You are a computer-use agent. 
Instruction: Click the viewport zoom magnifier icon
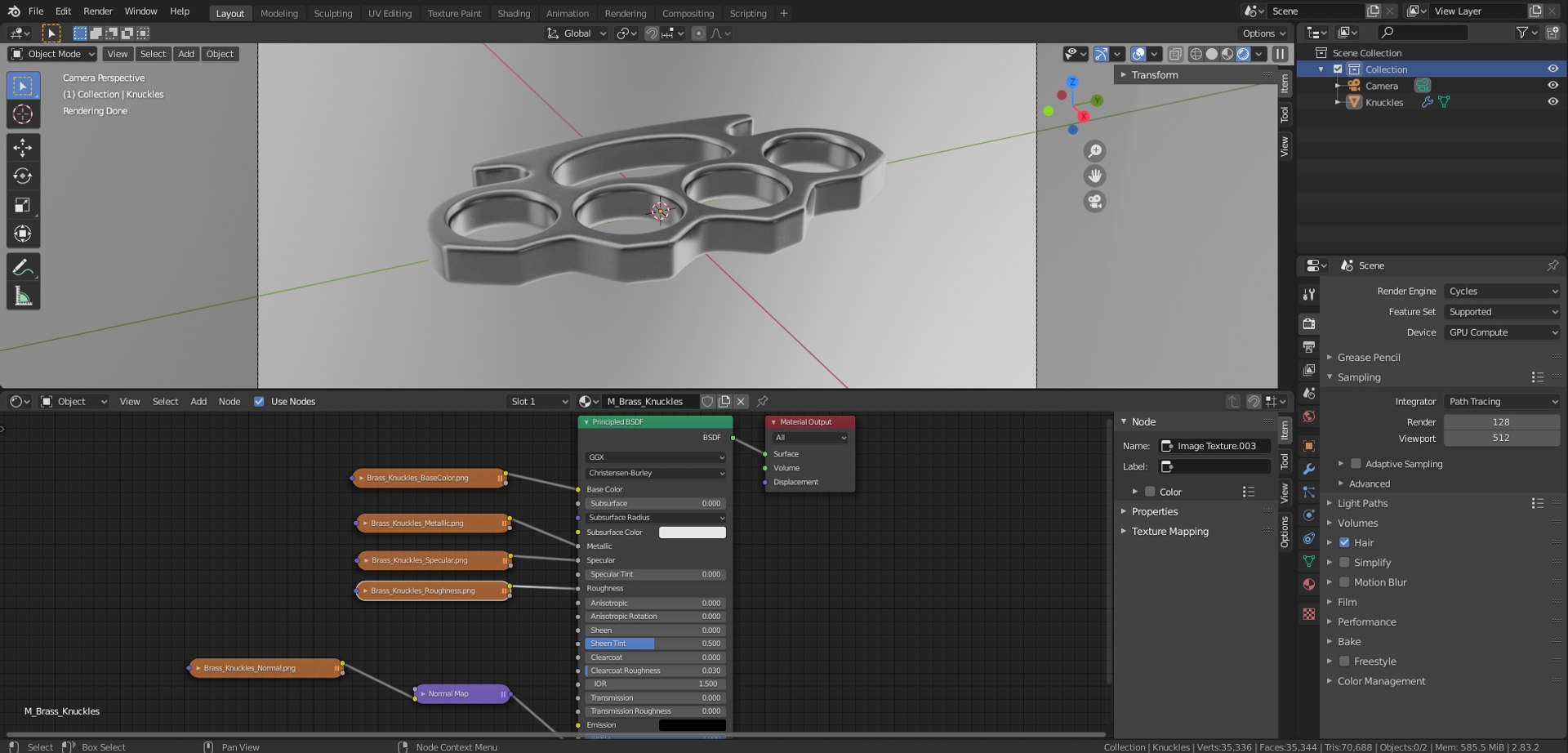[1094, 151]
